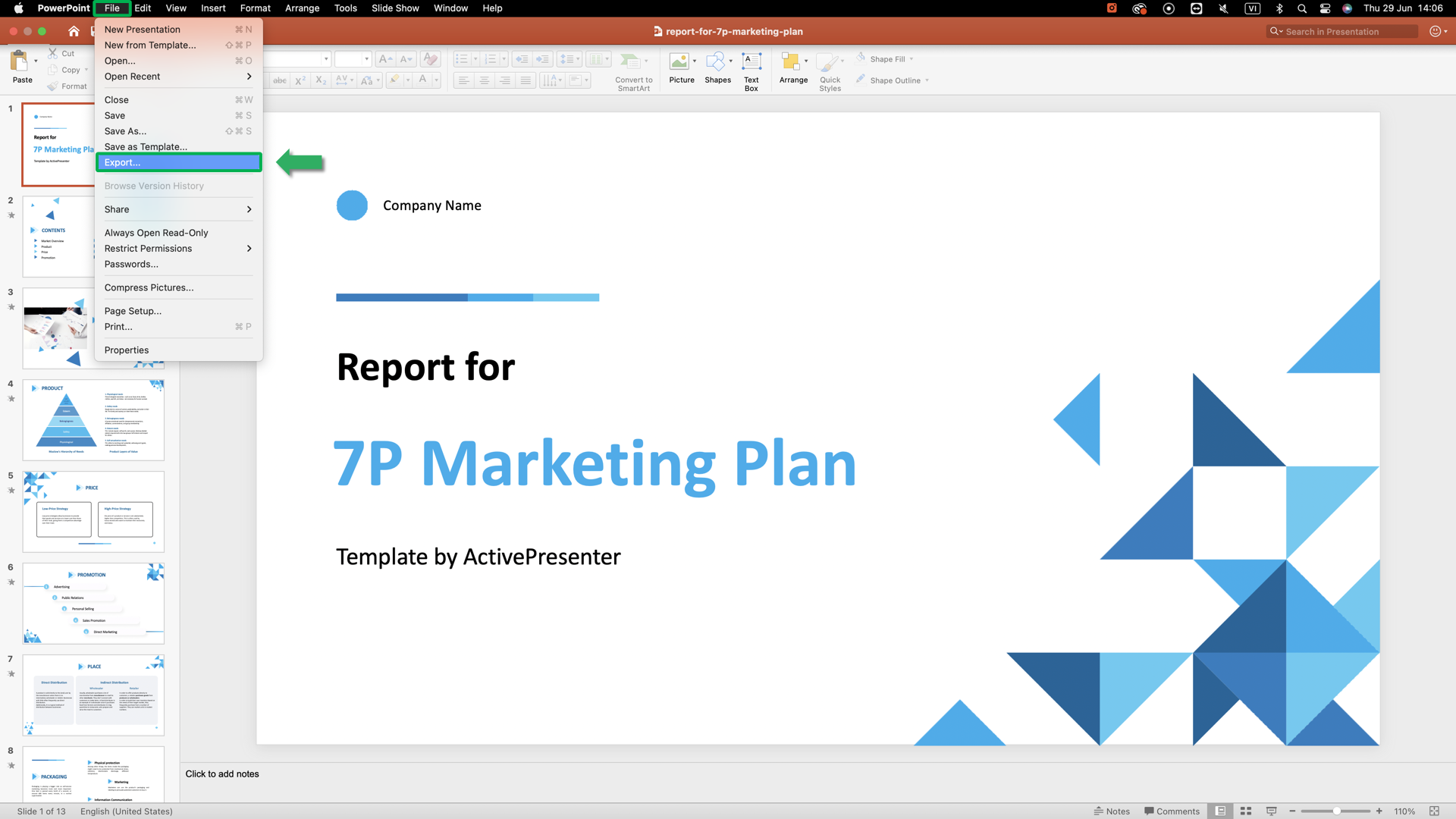Click the Increase Font Size icon
The width and height of the screenshot is (1456, 819).
point(385,59)
